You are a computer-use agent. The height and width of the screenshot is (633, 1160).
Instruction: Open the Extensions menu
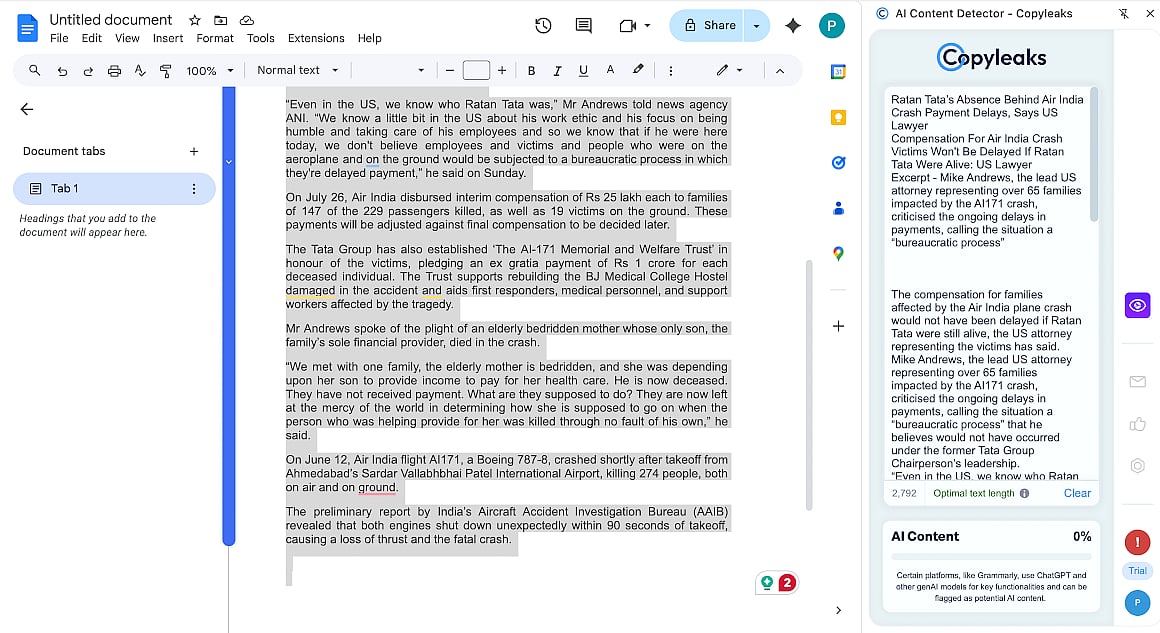click(315, 38)
